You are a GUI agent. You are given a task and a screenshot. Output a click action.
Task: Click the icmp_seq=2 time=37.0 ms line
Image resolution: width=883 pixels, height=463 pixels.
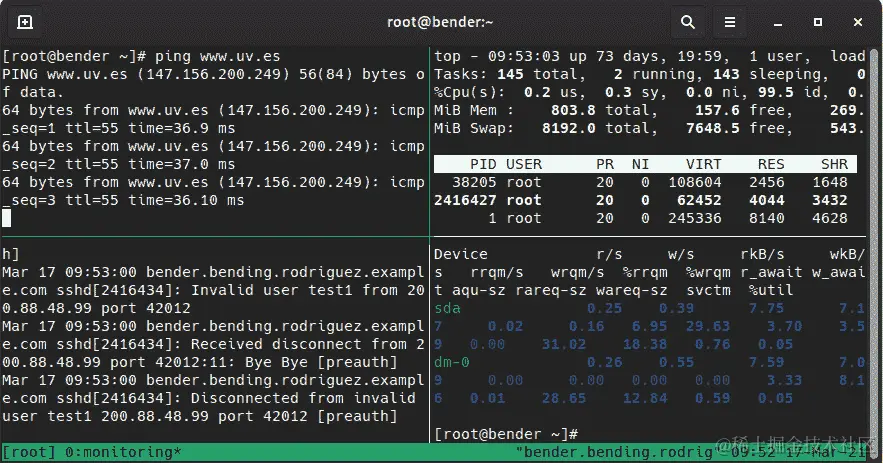(119, 164)
